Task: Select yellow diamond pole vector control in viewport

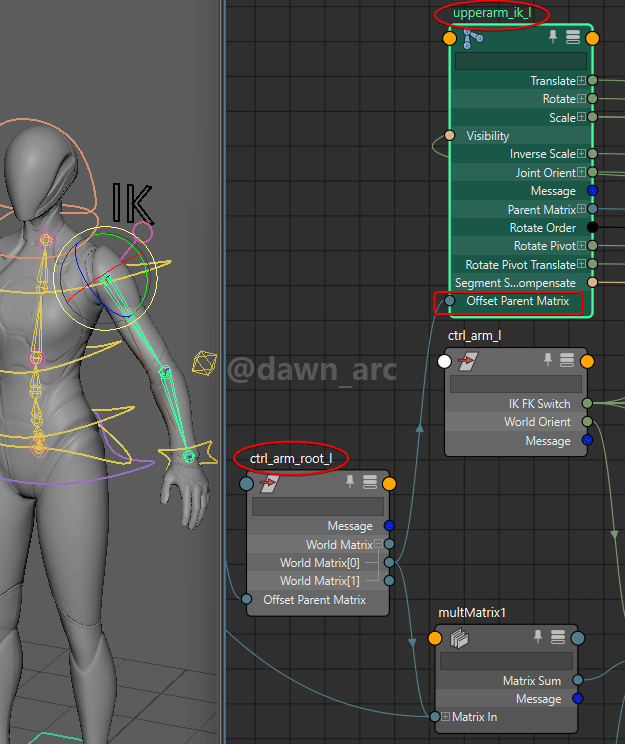Action: coord(205,363)
